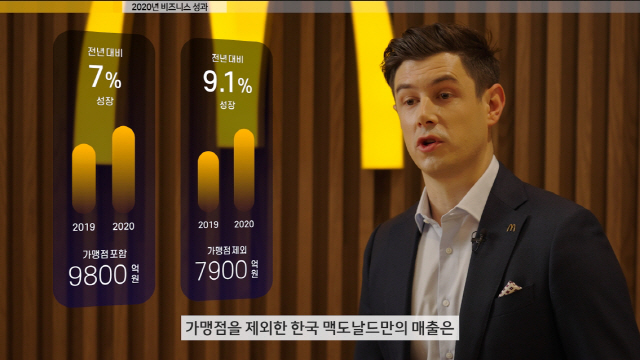Click the '가맹점 포함' label
640x360 pixels.
(x=105, y=254)
